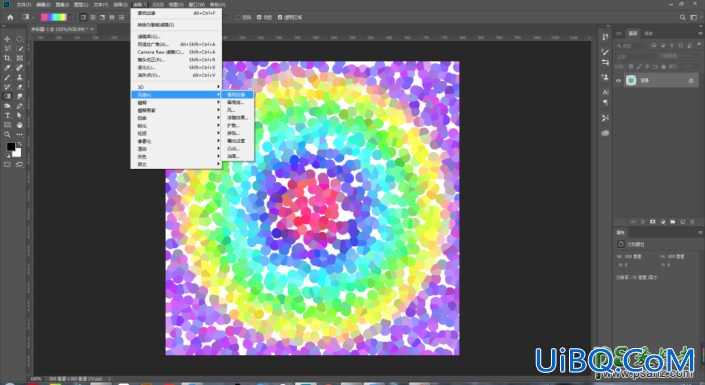Swap foreground and background colors
Viewport: 705px width, 385px height.
[x=19, y=144]
